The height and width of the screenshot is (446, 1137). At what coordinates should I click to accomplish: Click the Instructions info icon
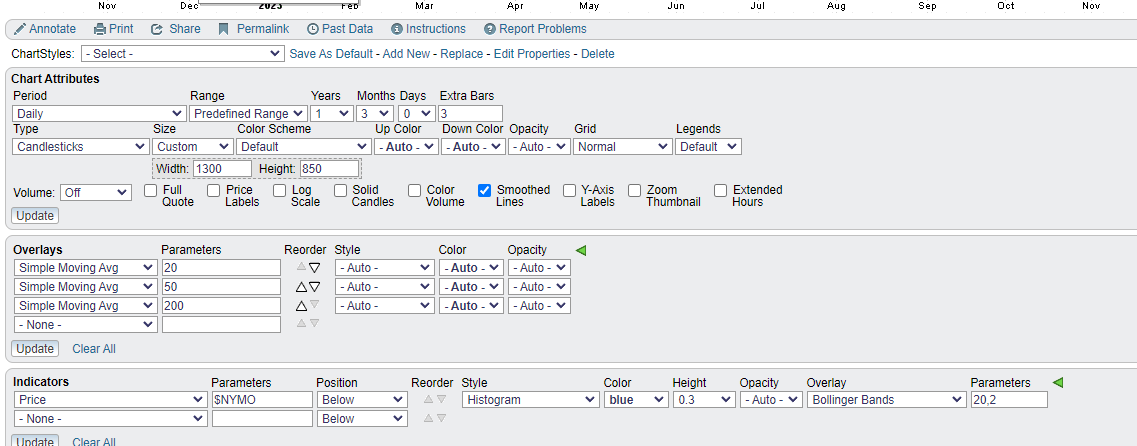(x=397, y=29)
